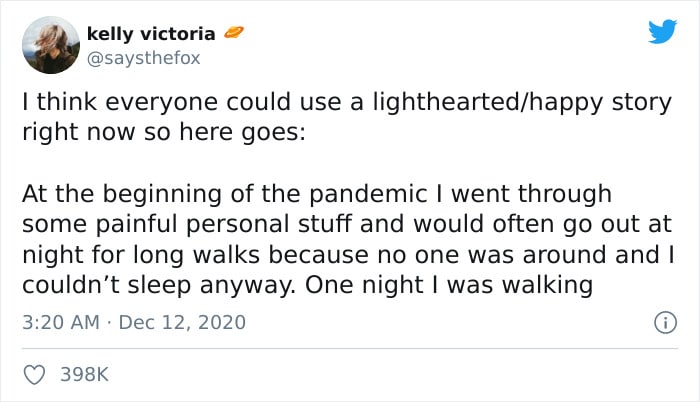Click the word 'pandemic' in the tweet
This screenshot has height=402, width=700.
(368, 195)
